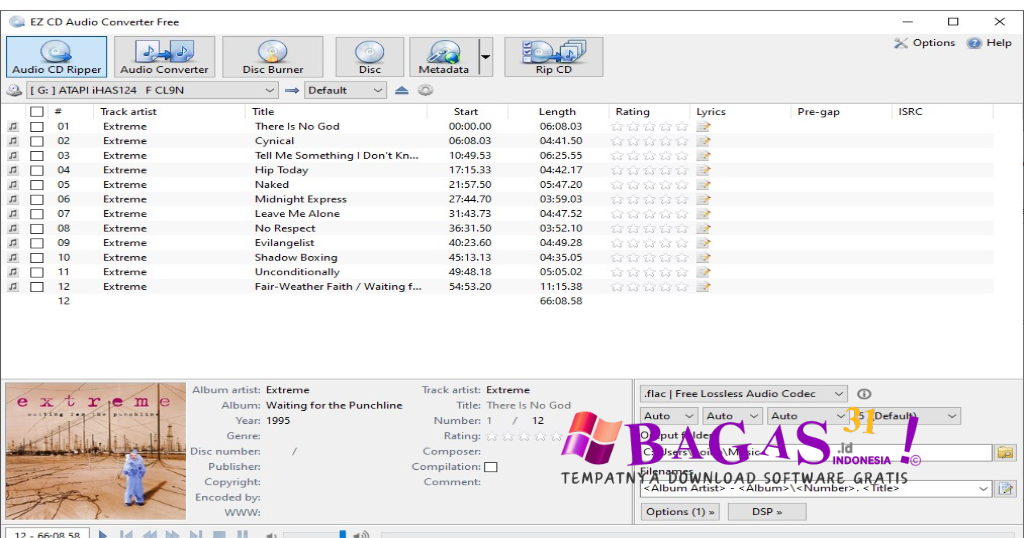Click music note icon of track 11
This screenshot has height=538, width=1024.
pos(13,272)
